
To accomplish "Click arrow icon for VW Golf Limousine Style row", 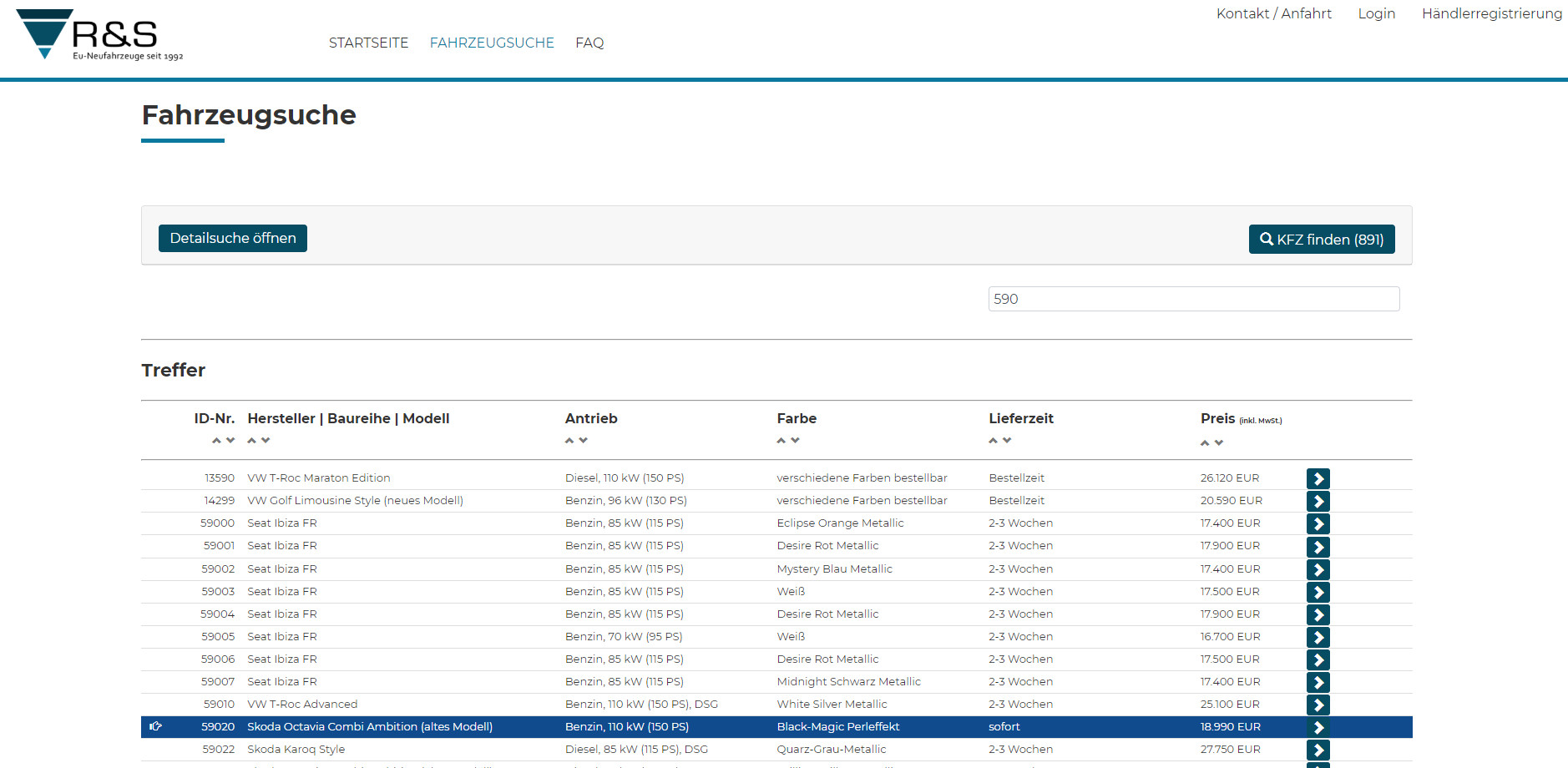I will point(1318,501).
